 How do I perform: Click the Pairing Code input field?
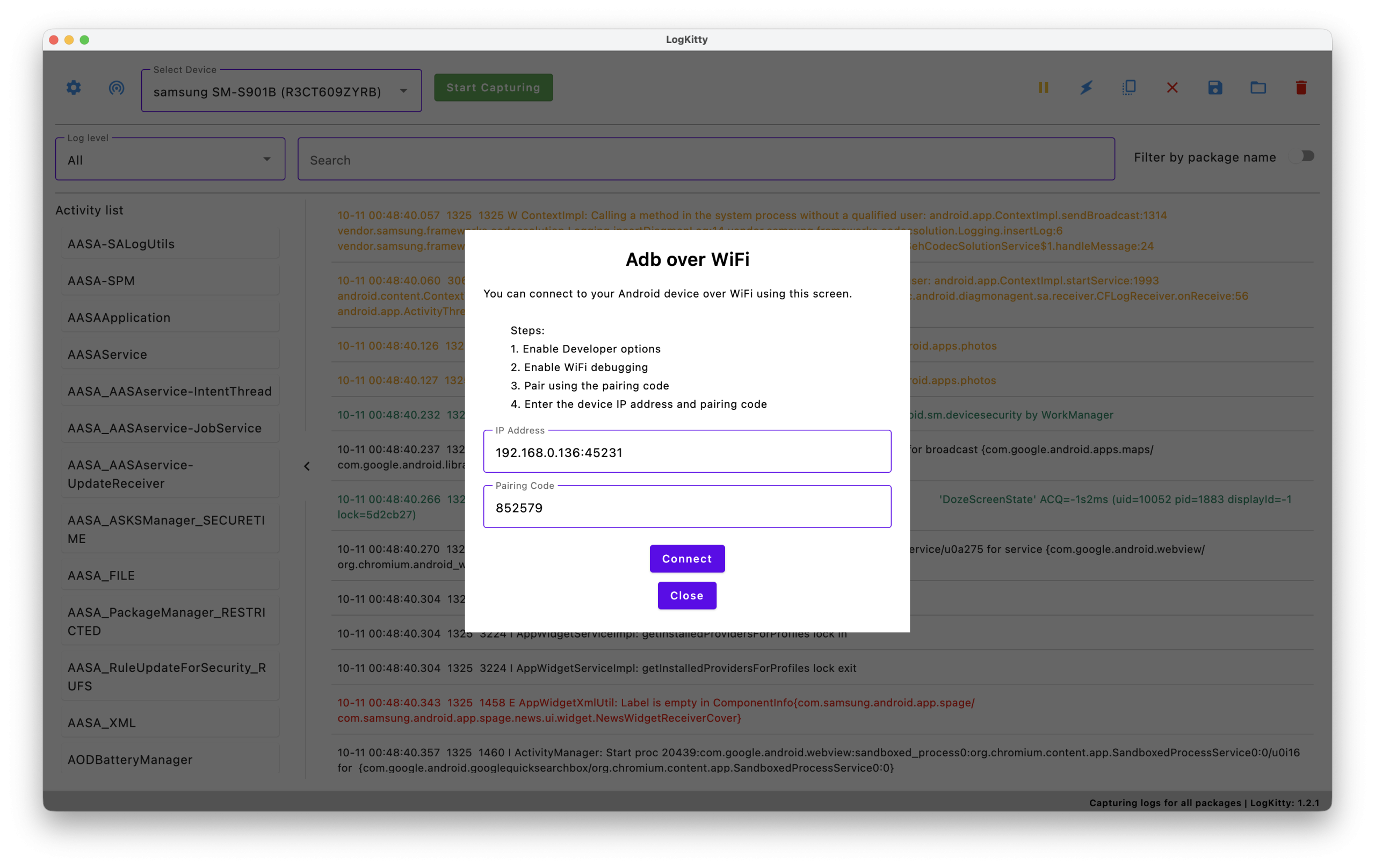tap(687, 508)
